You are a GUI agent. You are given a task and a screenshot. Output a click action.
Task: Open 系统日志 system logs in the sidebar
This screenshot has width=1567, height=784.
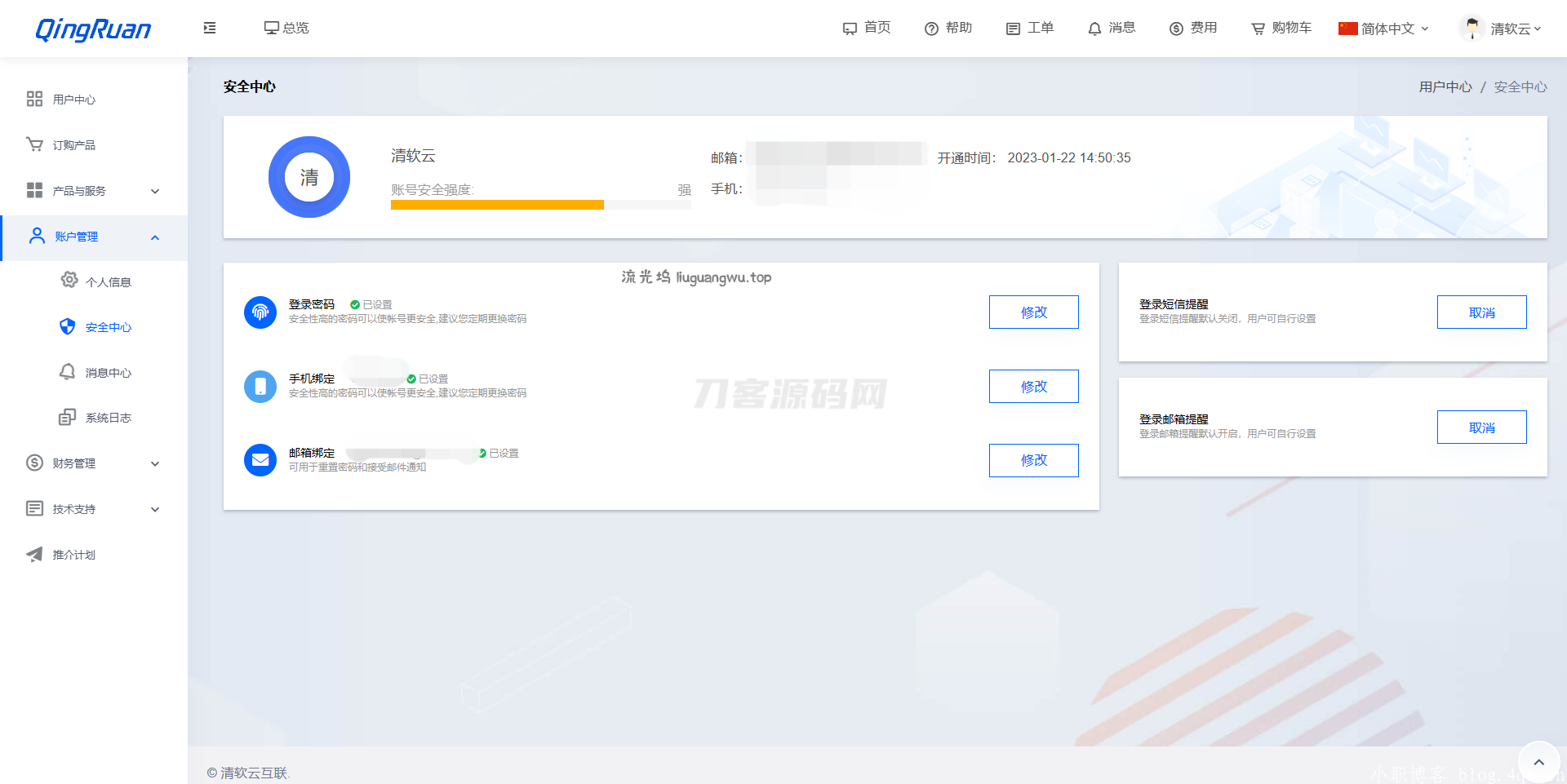click(108, 417)
